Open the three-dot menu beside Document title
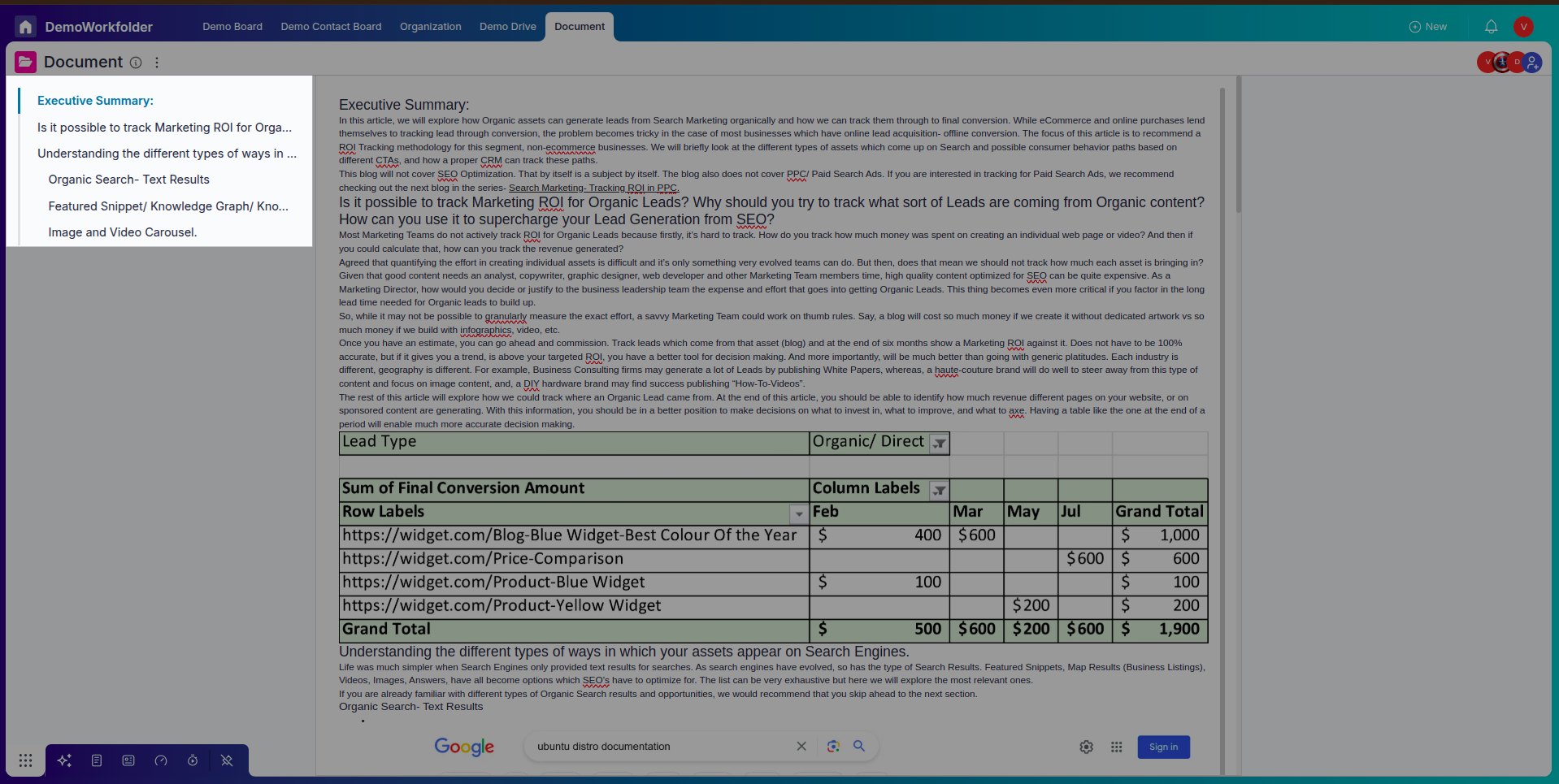Screen dimensions: 1559x784 click(x=157, y=63)
